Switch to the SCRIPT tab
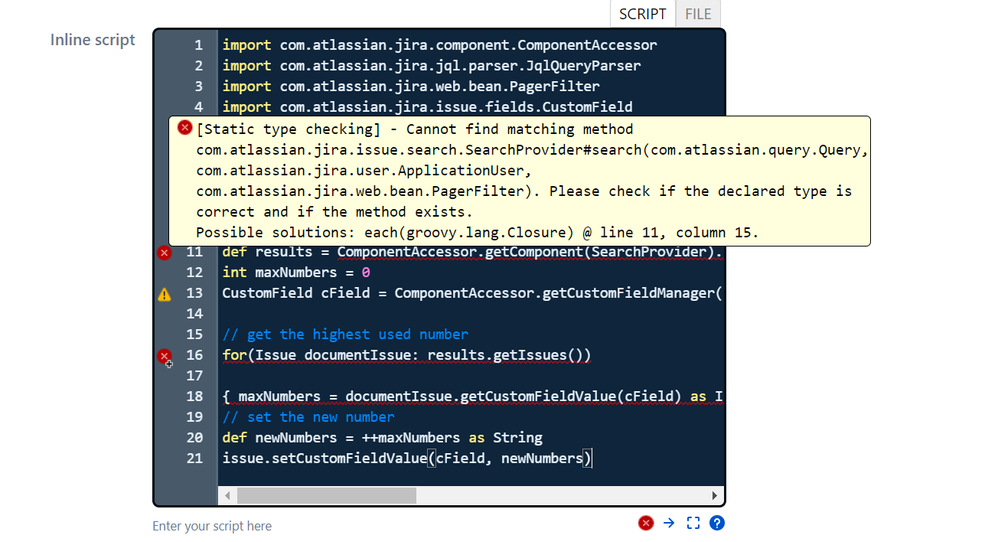 tap(642, 14)
